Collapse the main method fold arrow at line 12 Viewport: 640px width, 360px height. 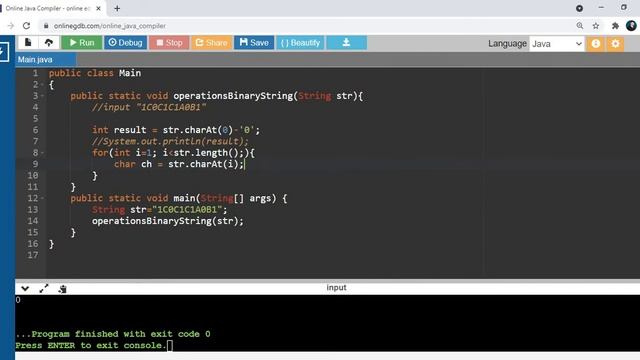(x=42, y=198)
